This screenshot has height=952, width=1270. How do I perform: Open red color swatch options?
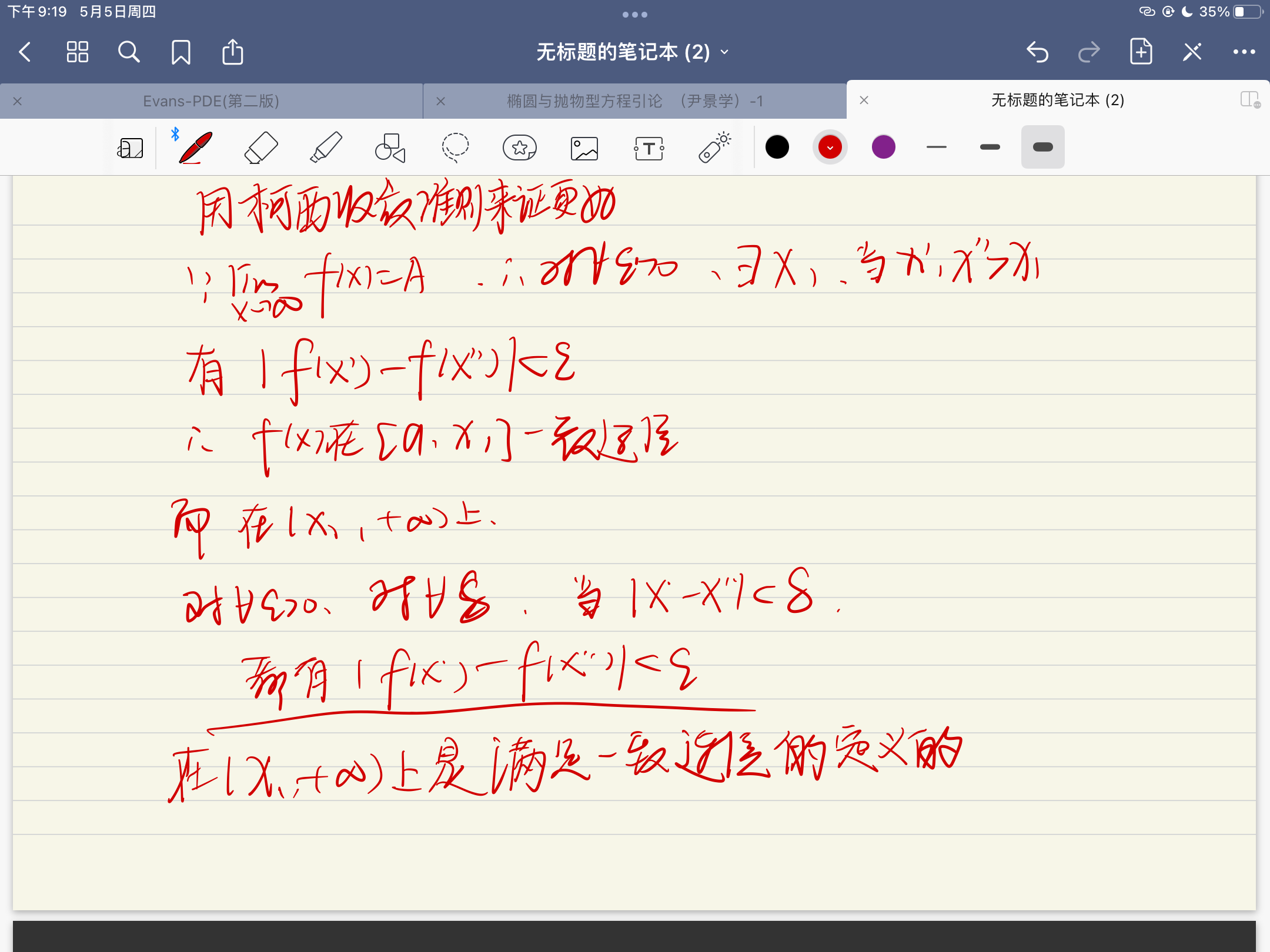pyautogui.click(x=830, y=148)
